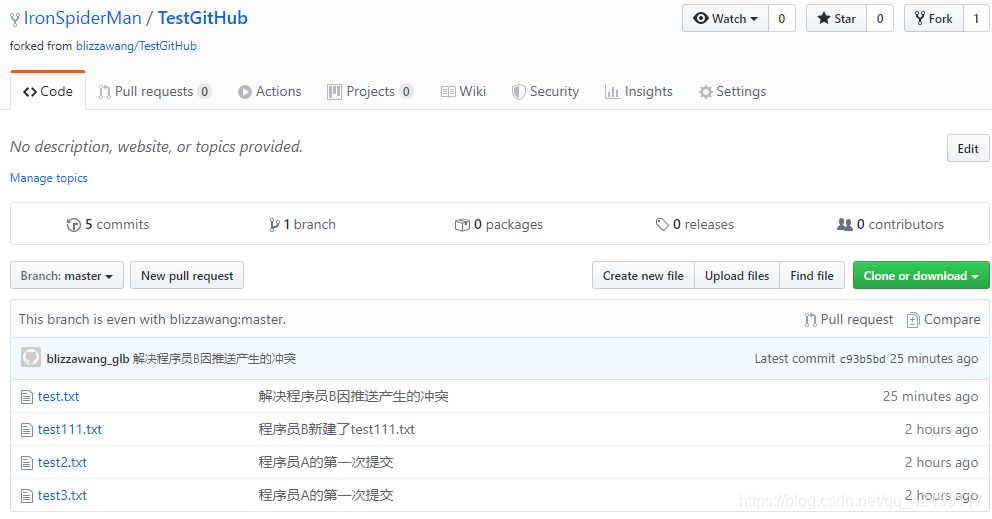
Task: Click the blizzawang_glb avatar image
Action: pyautogui.click(x=31, y=358)
